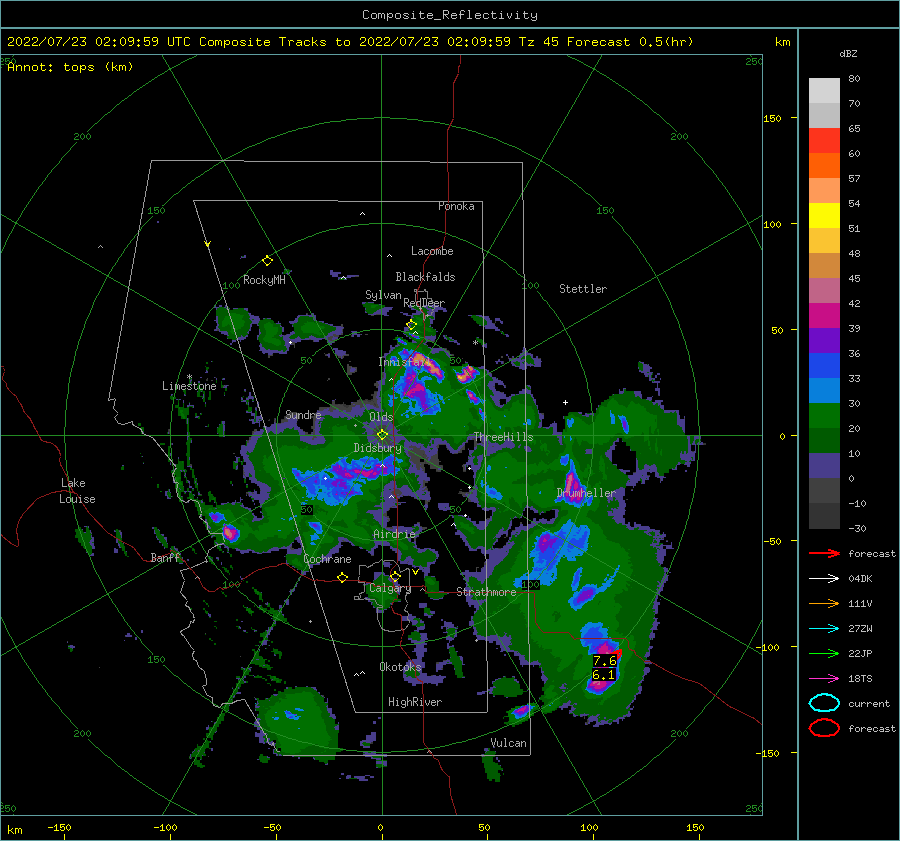Click the yellow diamond marker above Calgary label
The height and width of the screenshot is (841, 900).
(x=395, y=576)
